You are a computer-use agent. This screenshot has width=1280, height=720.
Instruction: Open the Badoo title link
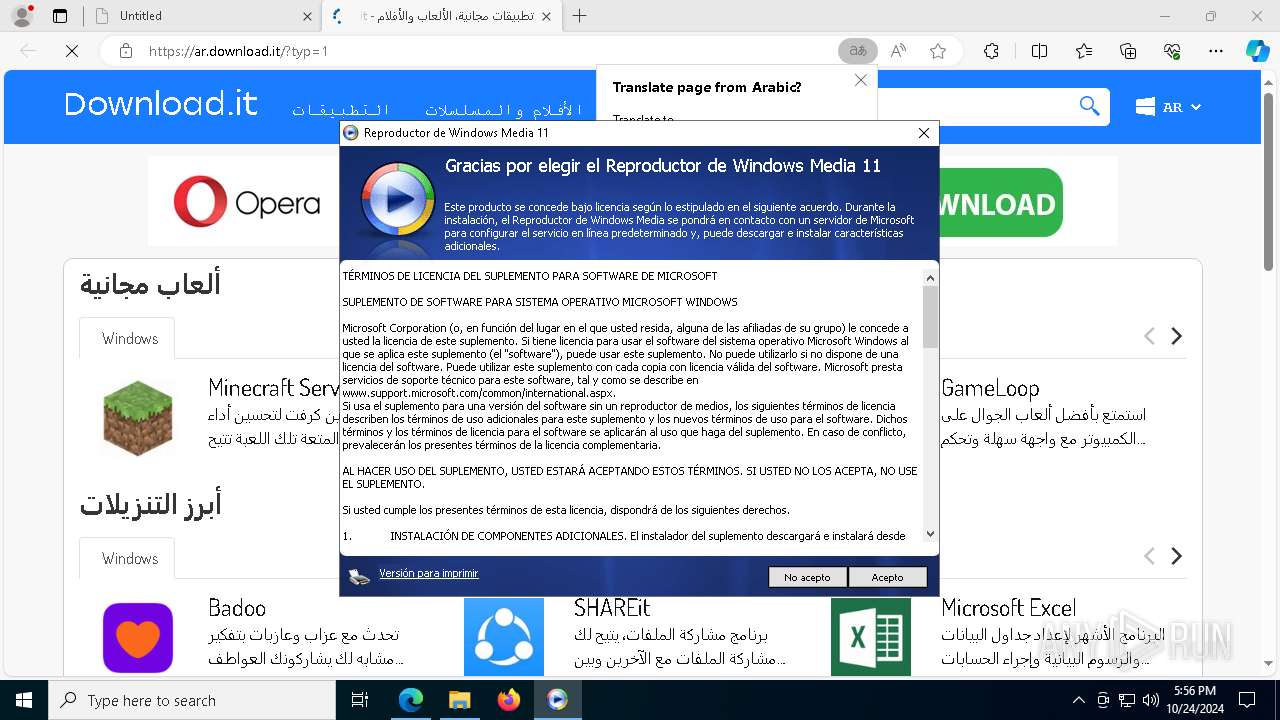(237, 608)
